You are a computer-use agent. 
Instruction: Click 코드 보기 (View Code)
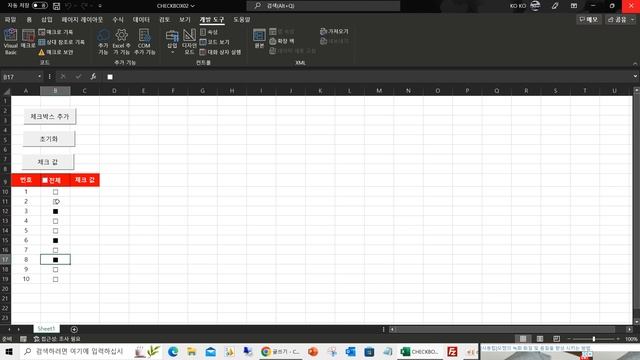tap(215, 42)
